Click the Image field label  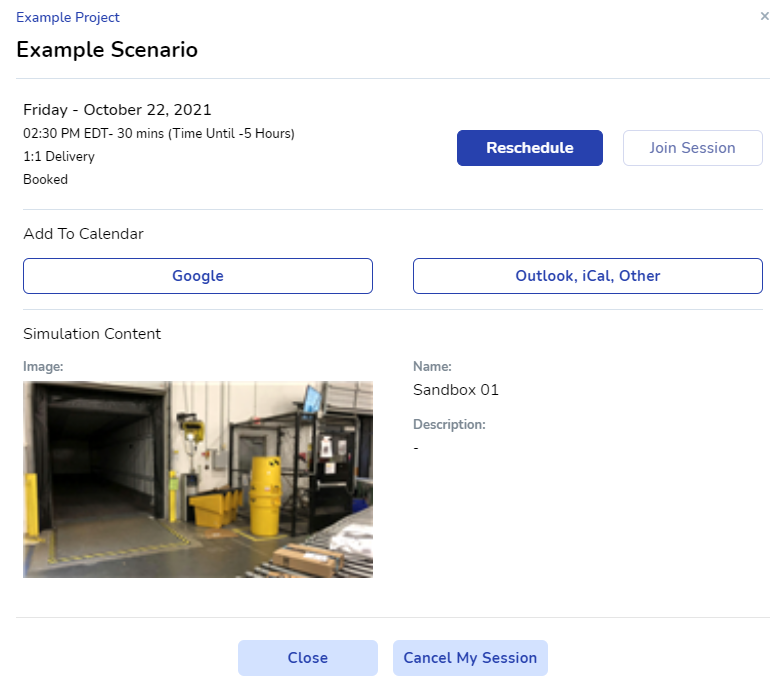[x=43, y=367]
